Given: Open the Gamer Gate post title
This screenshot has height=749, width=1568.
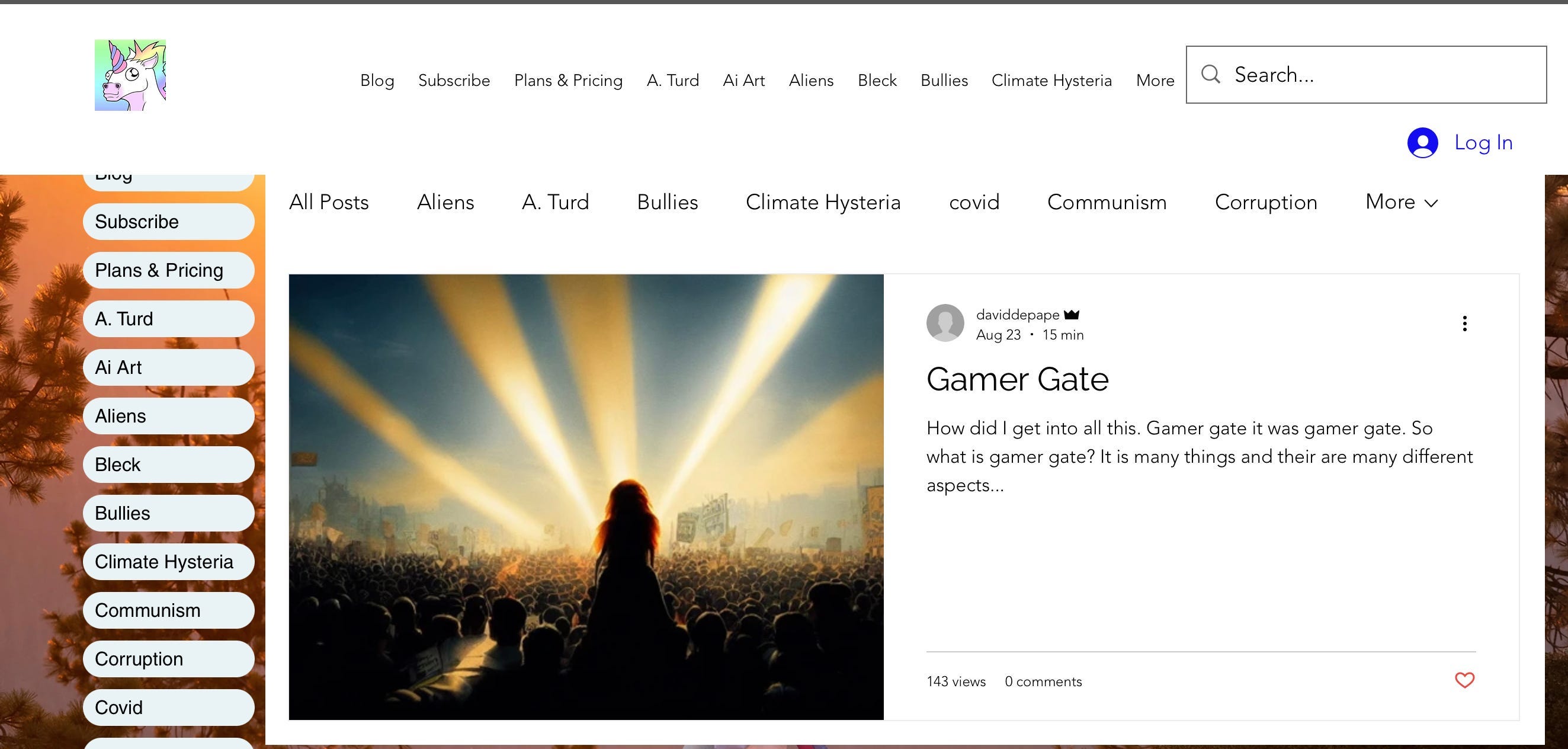Looking at the screenshot, I should pos(1017,379).
